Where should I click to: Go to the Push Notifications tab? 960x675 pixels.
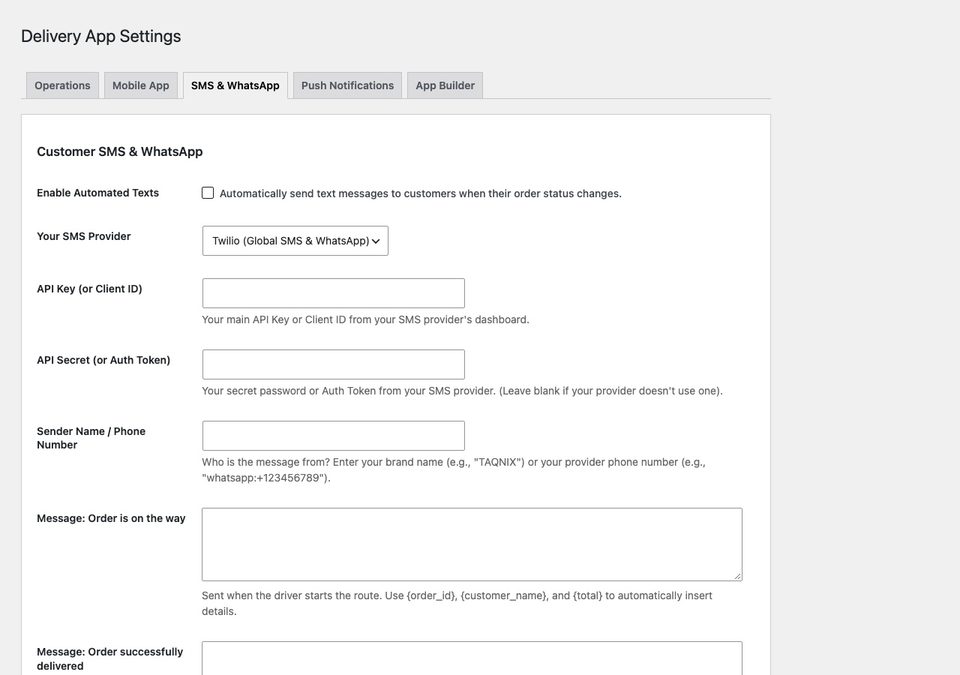tap(347, 86)
